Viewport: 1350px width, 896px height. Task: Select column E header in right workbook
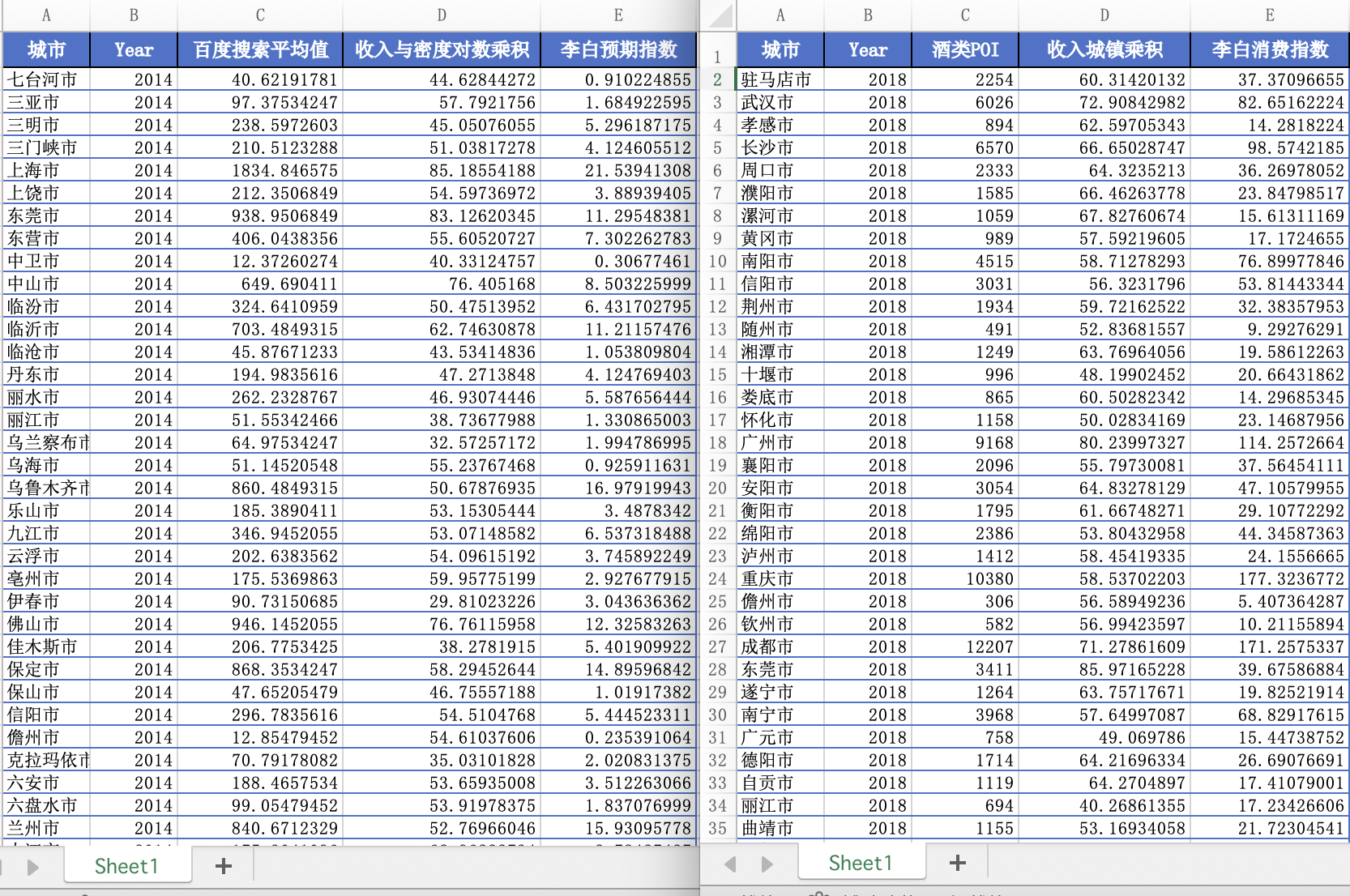[x=1269, y=15]
